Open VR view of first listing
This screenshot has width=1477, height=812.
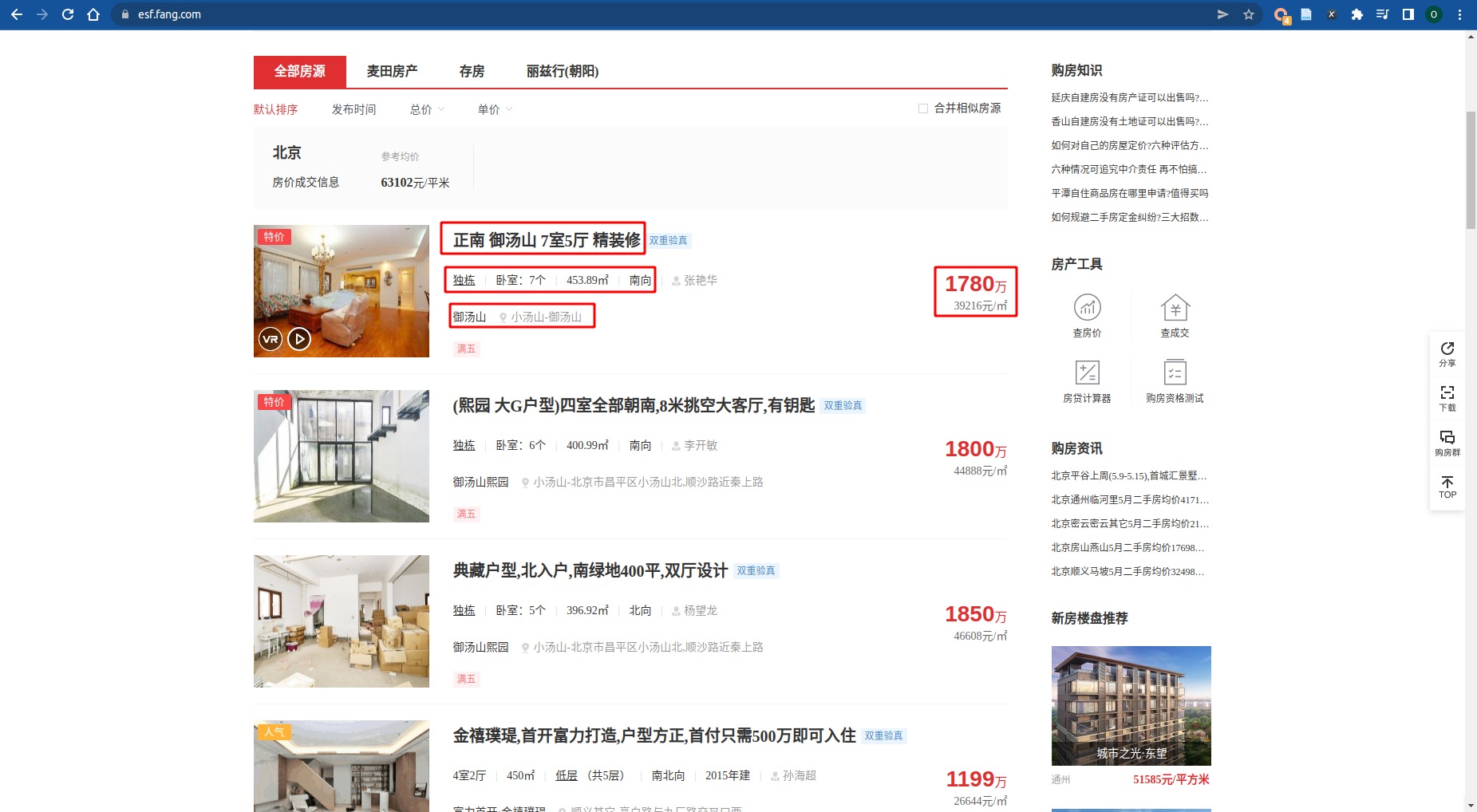(271, 339)
